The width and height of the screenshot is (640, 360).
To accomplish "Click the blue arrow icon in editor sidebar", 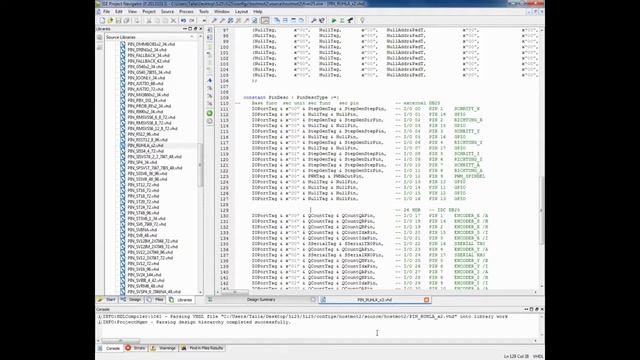I will pyautogui.click(x=210, y=80).
